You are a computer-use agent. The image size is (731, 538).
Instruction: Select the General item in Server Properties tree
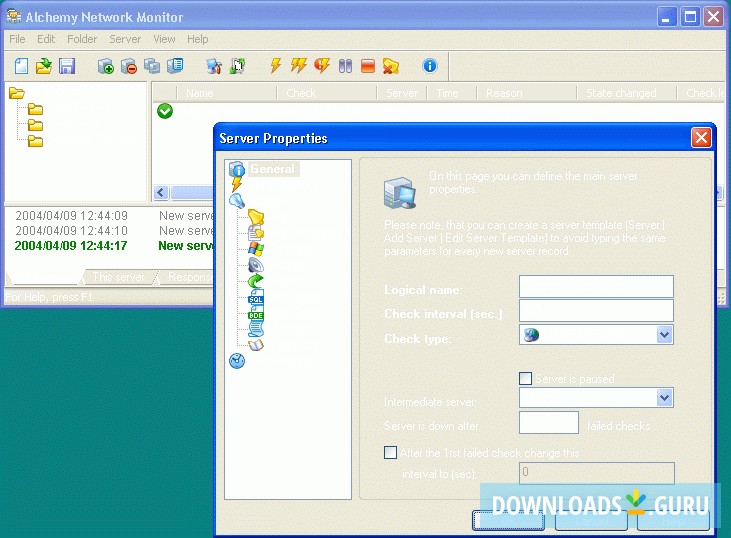272,169
